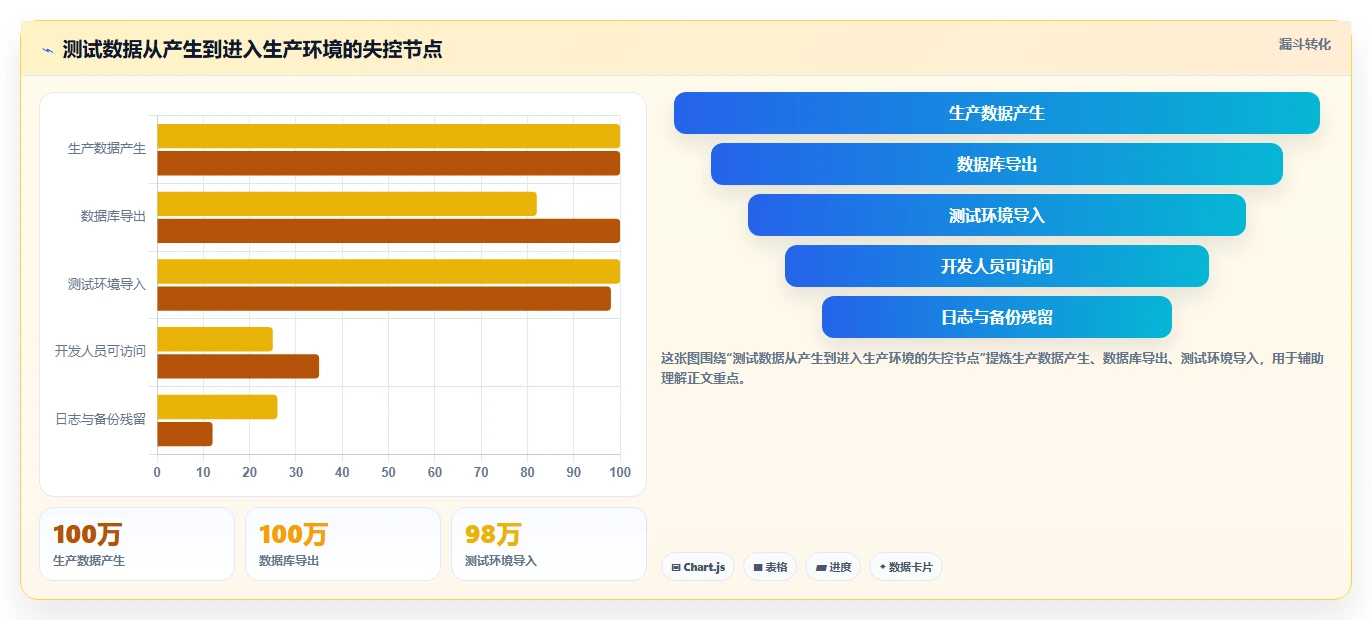Image resolution: width=1372 pixels, height=620 pixels.
Task: Click yellow bar for 数据库导出
Action: coord(347,204)
